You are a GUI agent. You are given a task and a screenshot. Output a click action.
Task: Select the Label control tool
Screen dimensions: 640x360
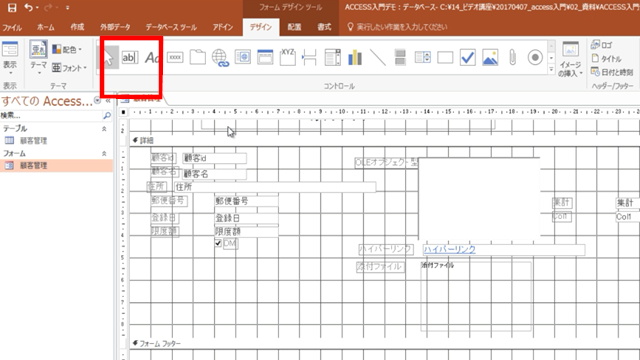tap(152, 58)
